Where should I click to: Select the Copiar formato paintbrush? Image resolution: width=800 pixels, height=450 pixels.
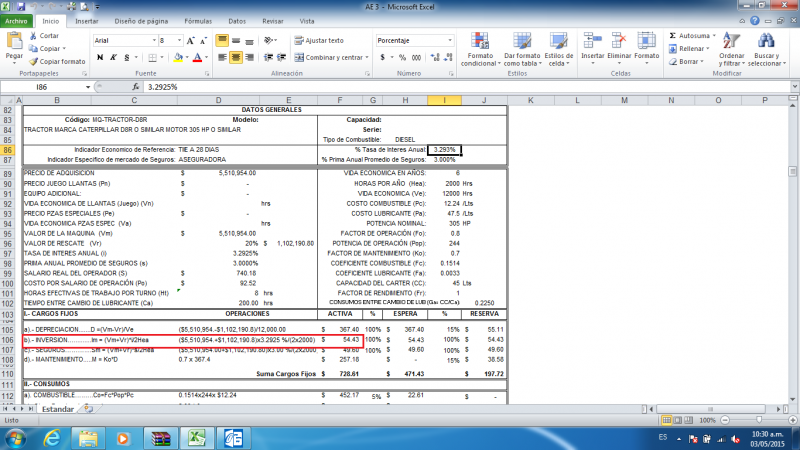[x=33, y=61]
